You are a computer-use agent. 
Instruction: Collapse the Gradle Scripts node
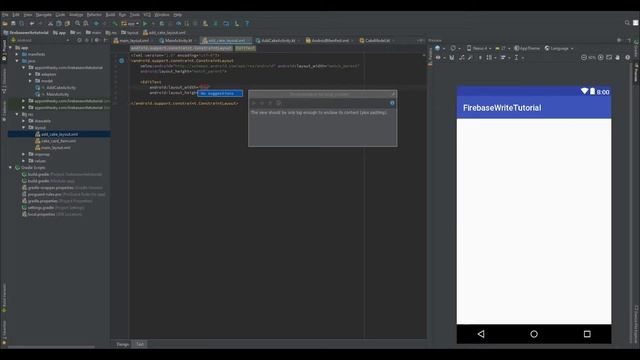click(10, 168)
